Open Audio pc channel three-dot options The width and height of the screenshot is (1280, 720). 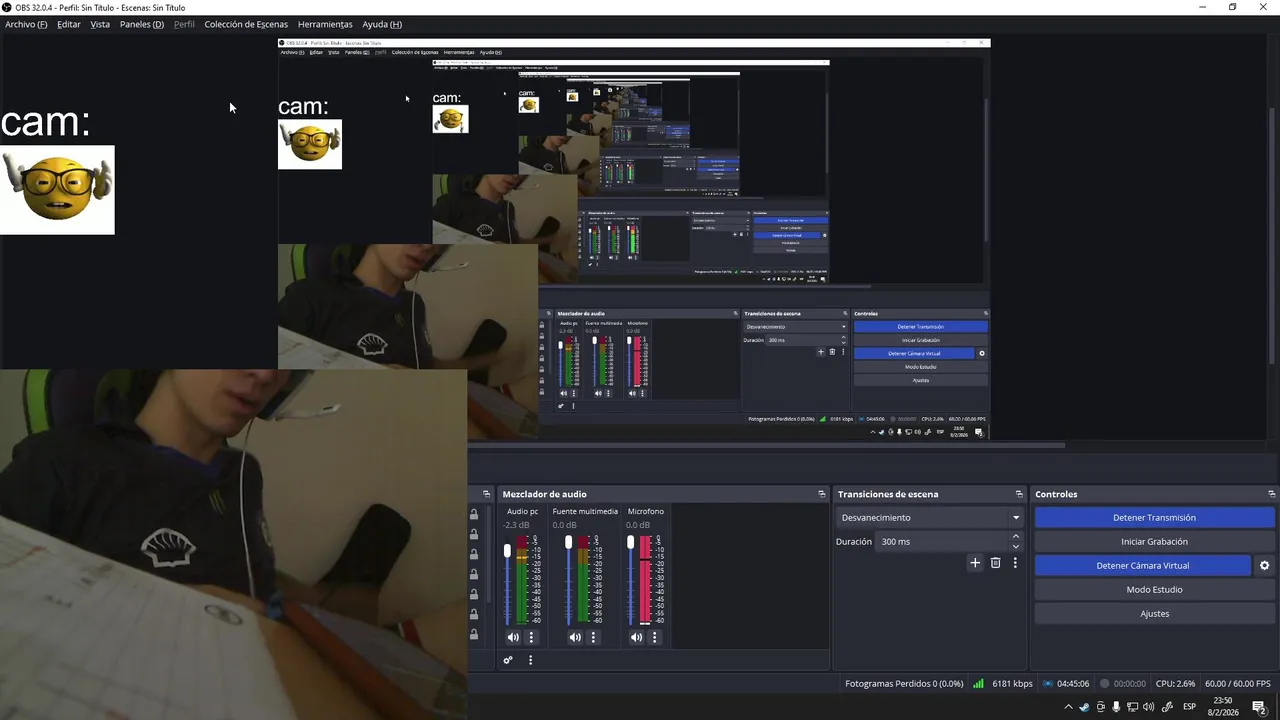(531, 637)
